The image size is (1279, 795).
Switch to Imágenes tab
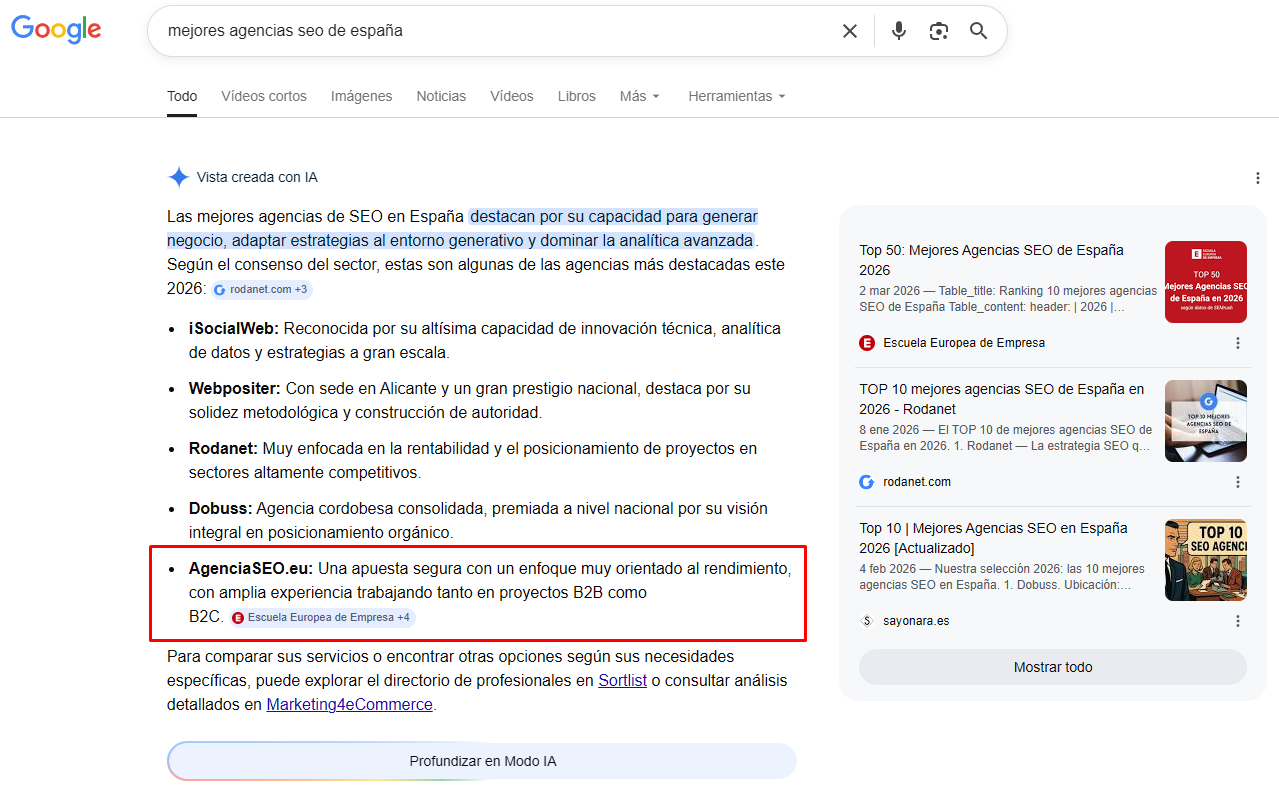[361, 97]
